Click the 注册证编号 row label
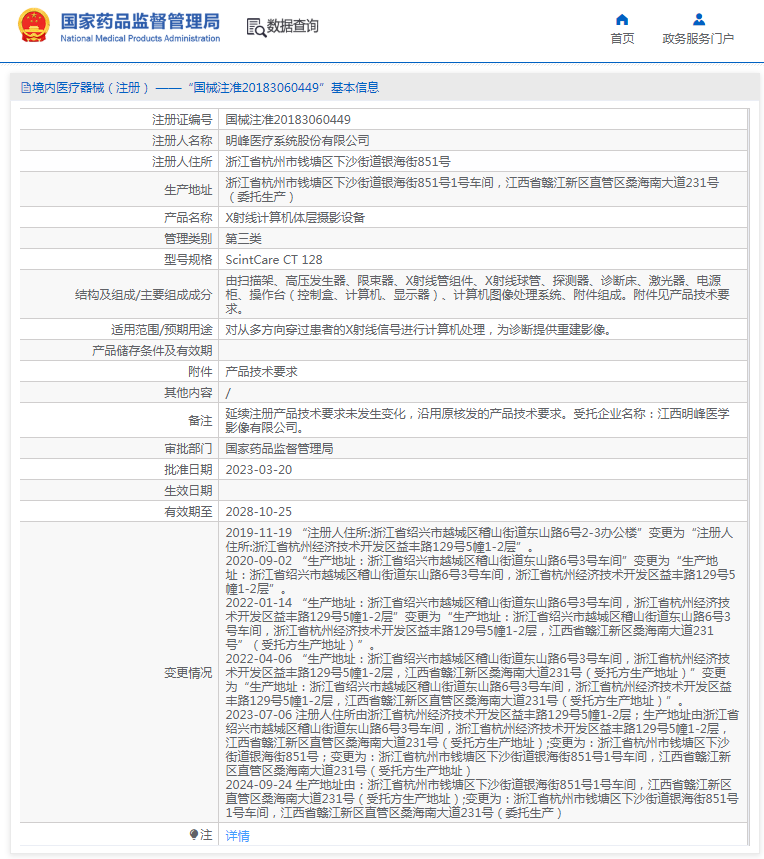 pyautogui.click(x=182, y=119)
